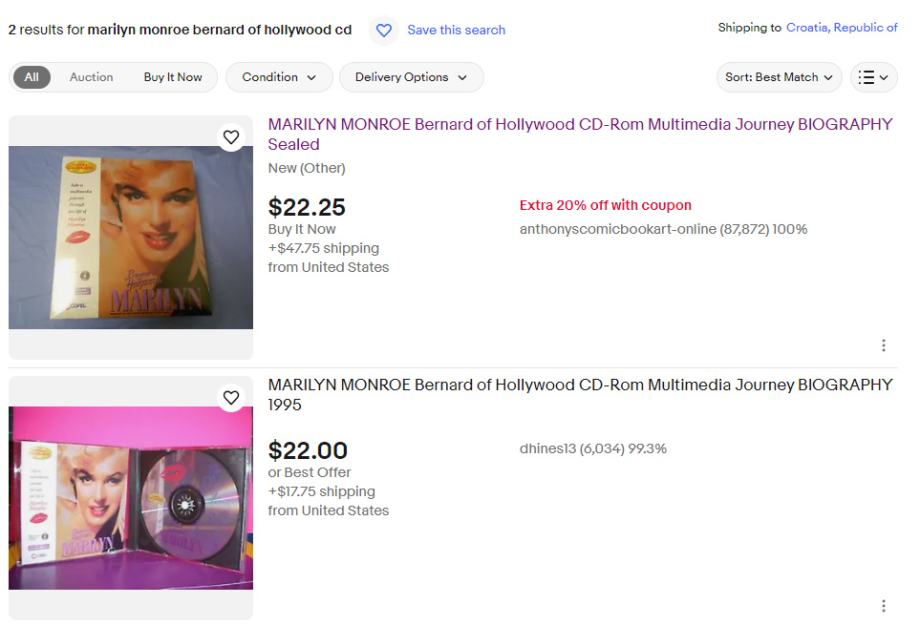Open more options for the 1995 listing
920x625 pixels.
tap(883, 606)
